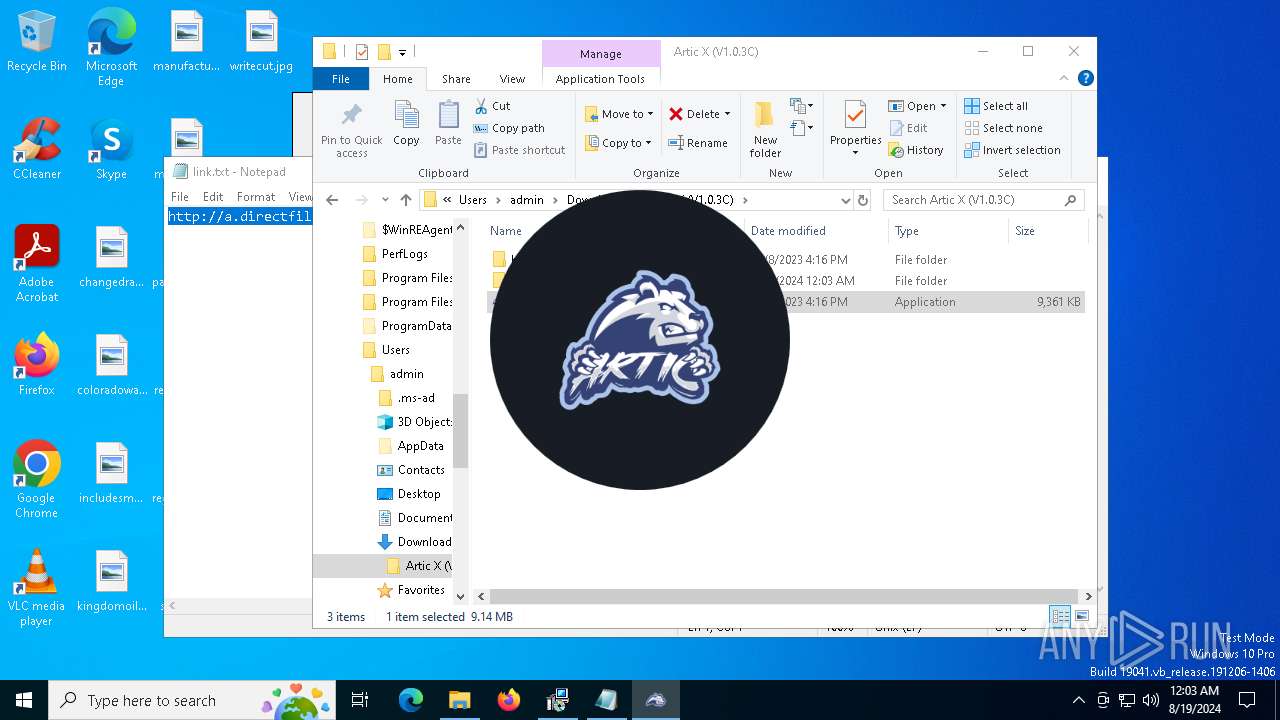Open Recycle Bin desktop icon
Image resolution: width=1280 pixels, height=720 pixels.
point(37,43)
